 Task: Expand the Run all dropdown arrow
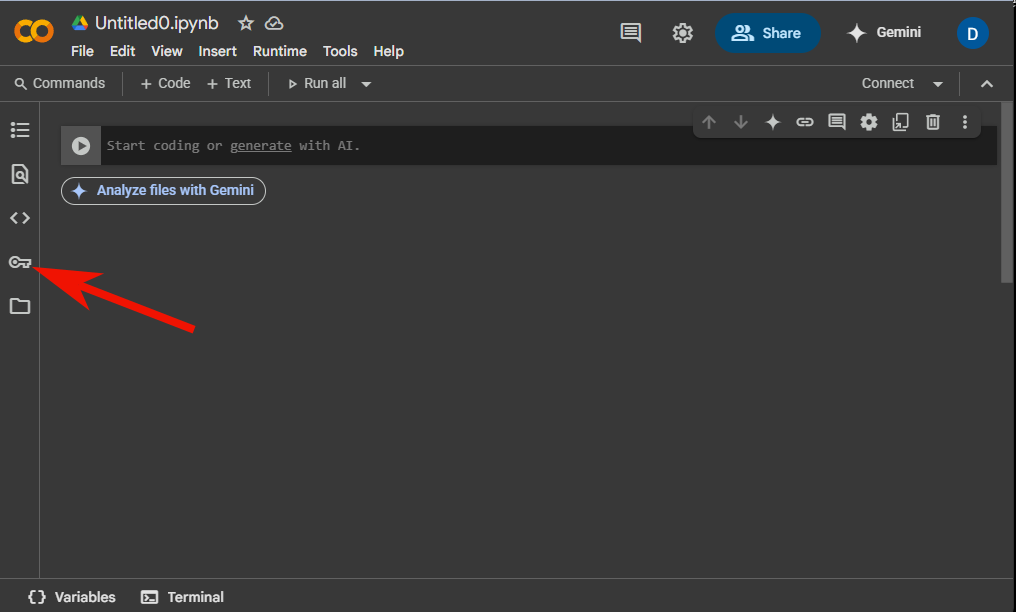pyautogui.click(x=366, y=84)
